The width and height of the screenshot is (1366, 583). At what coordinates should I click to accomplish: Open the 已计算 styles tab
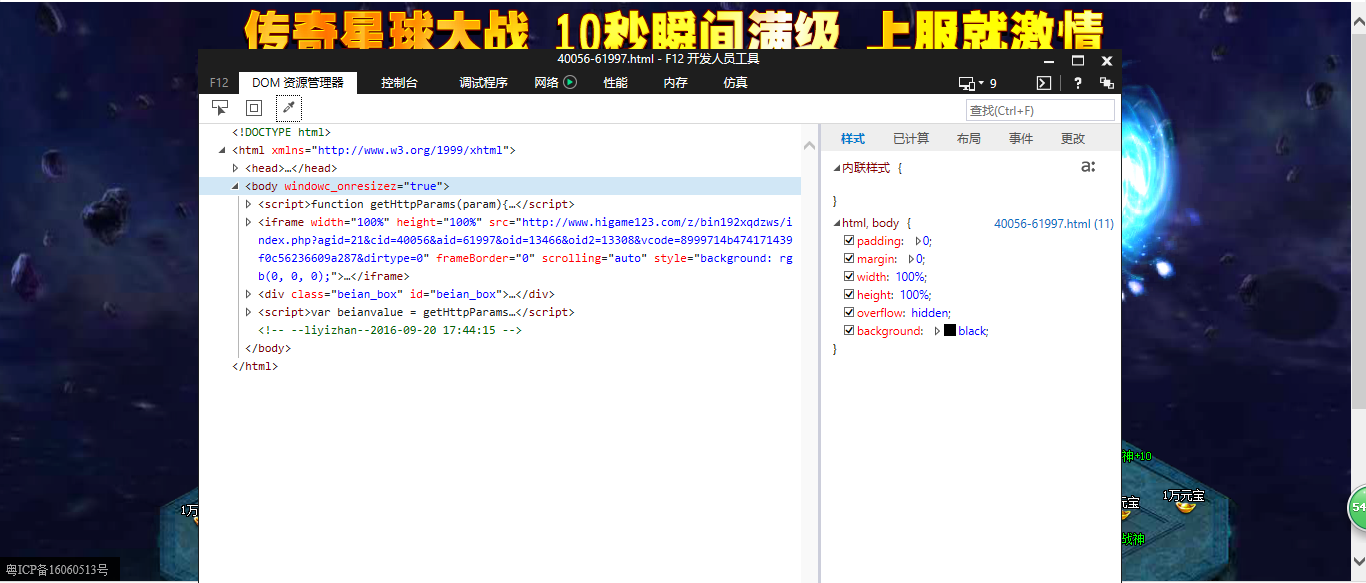pos(910,138)
